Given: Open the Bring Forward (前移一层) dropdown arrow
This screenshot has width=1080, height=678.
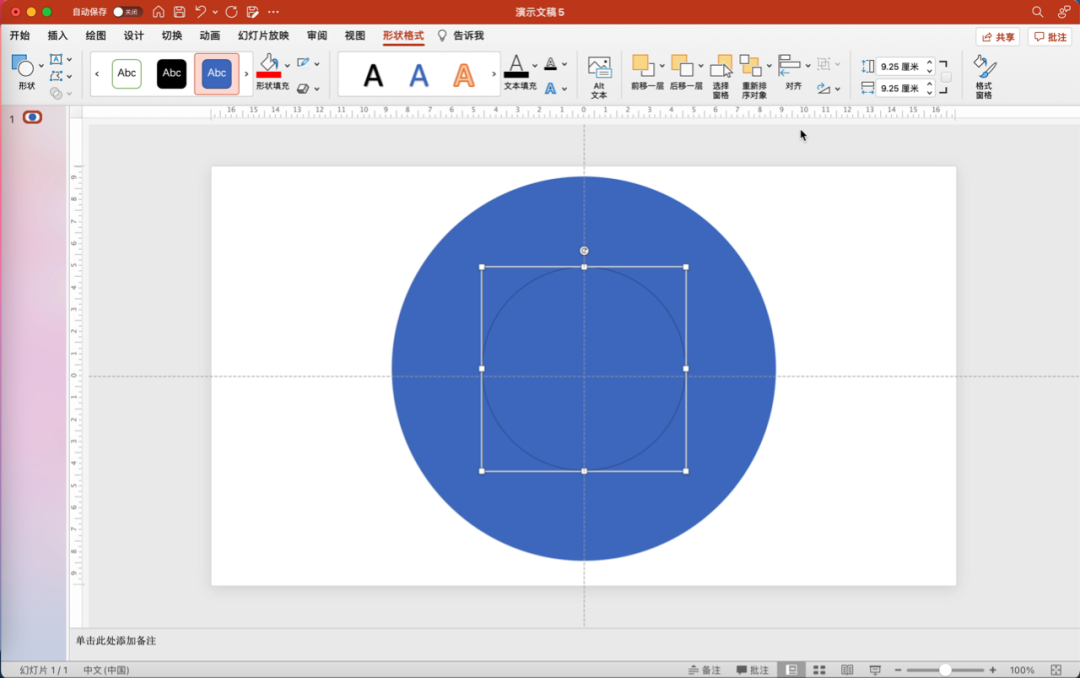Looking at the screenshot, I should coord(662,66).
